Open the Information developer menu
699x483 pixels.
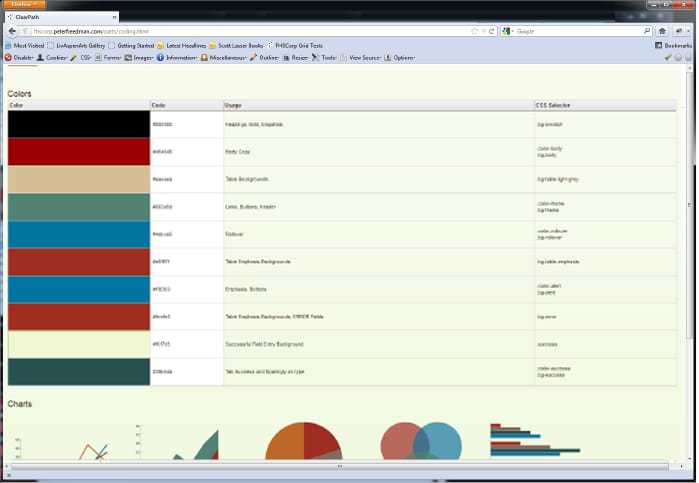point(177,58)
